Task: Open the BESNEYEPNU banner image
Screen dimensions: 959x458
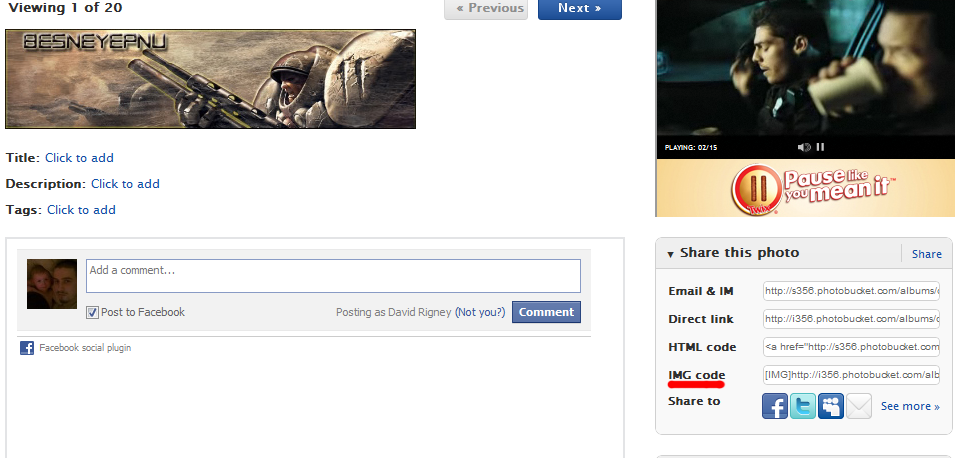Action: [x=210, y=79]
